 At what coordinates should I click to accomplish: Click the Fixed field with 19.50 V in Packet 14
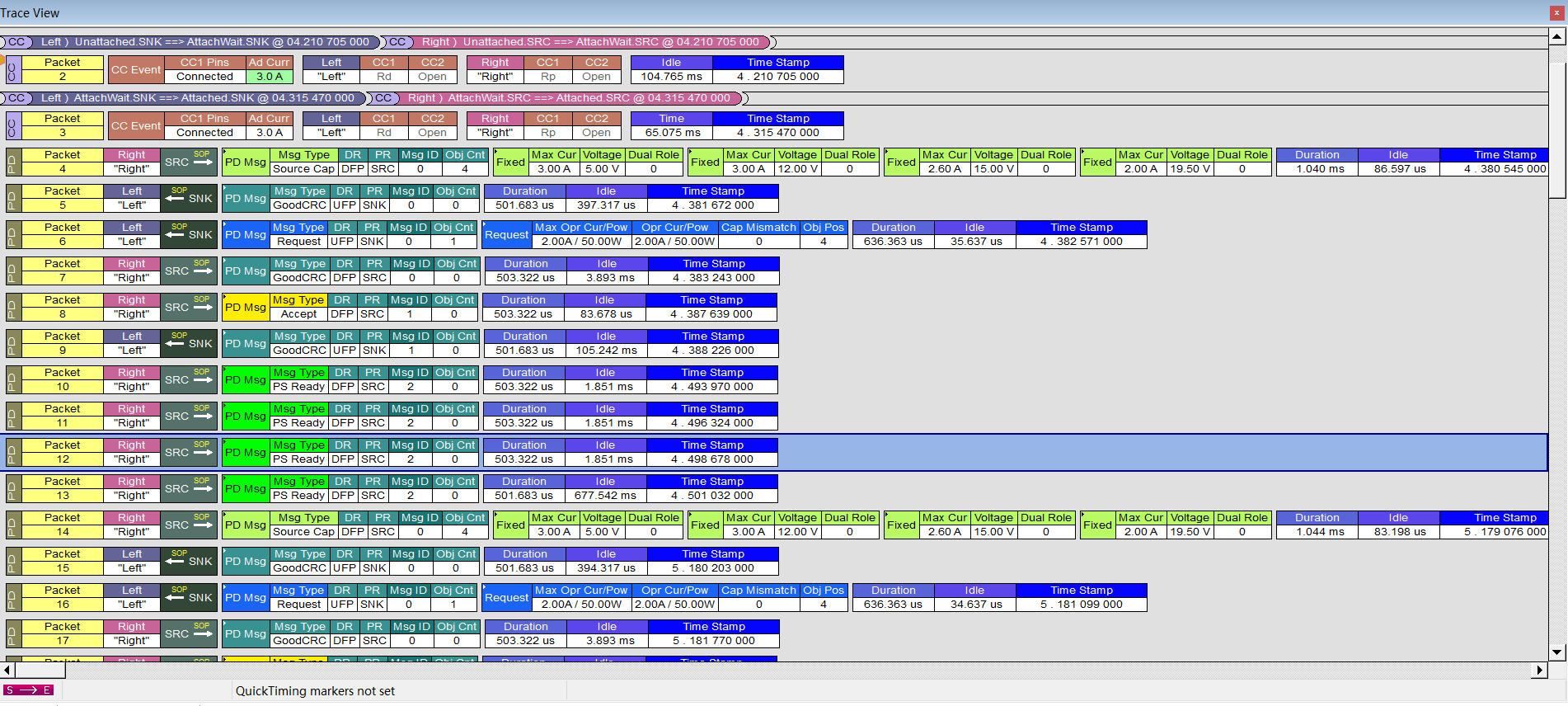pyautogui.click(x=1098, y=525)
